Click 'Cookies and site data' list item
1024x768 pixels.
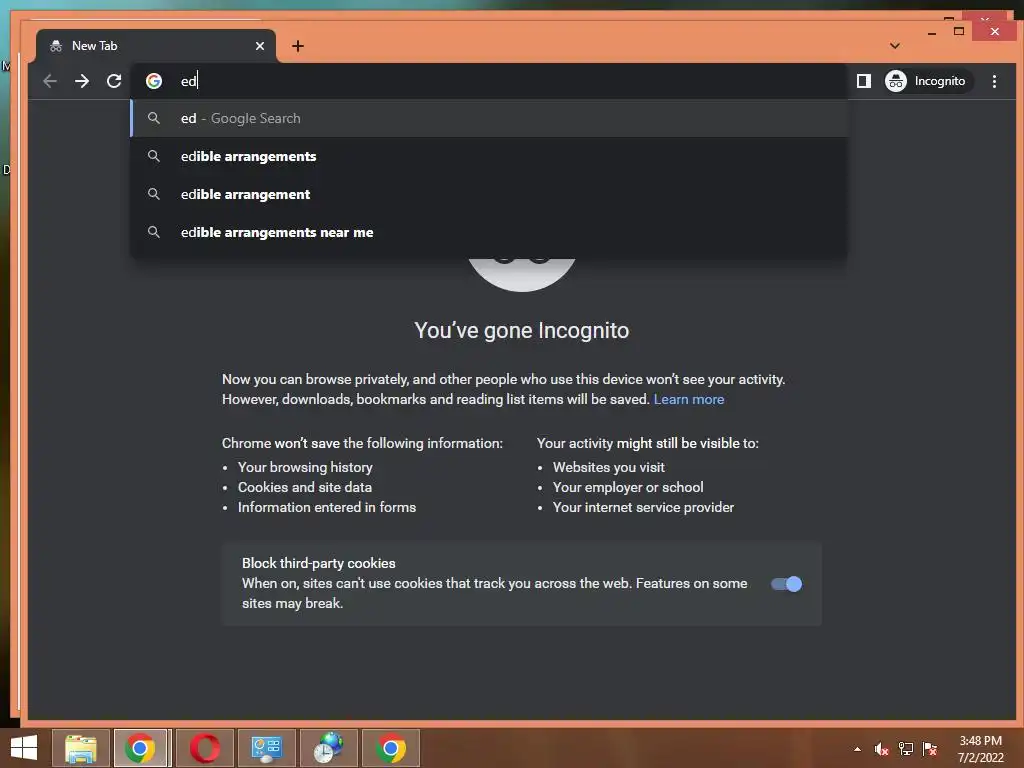[305, 487]
